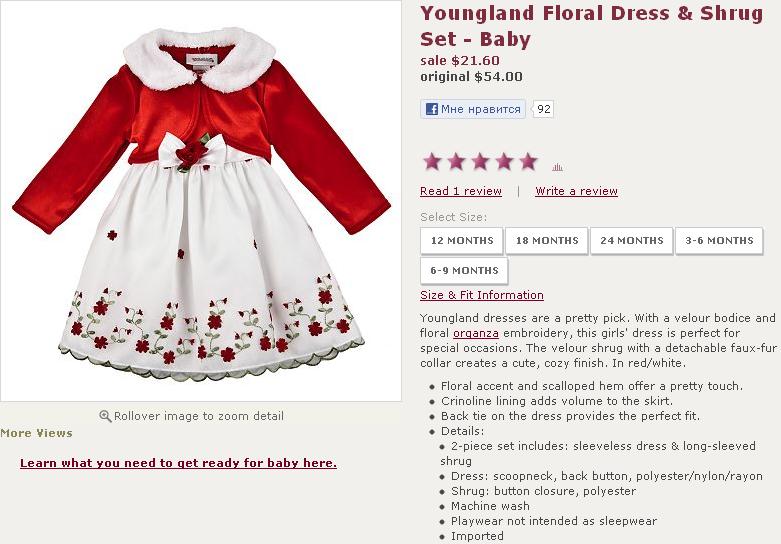The width and height of the screenshot is (781, 544).
Task: Open the rating breakdown bar chart icon
Action: (557, 167)
